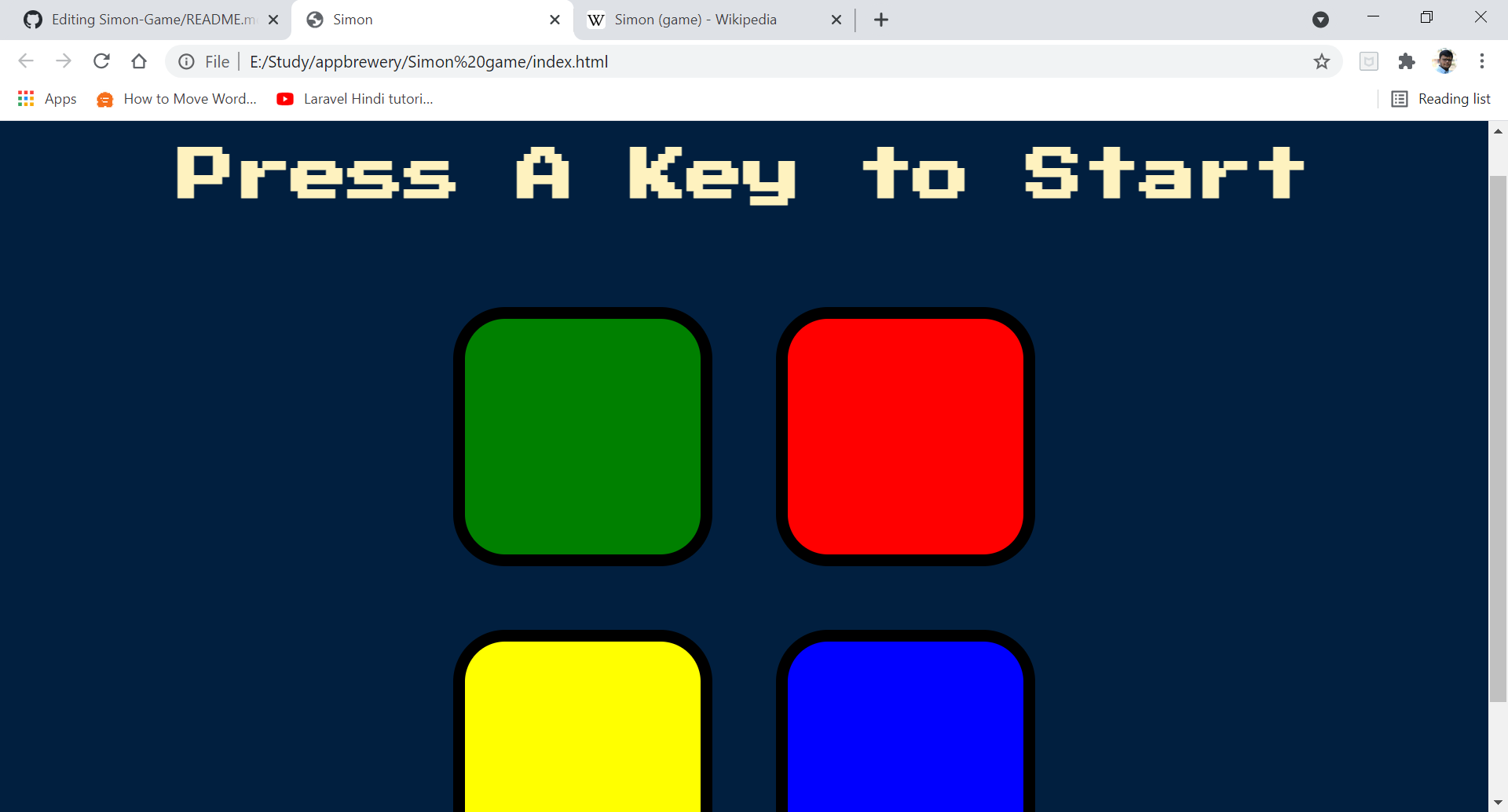This screenshot has height=812, width=1508.
Task: Click the vertical scrollbar thumb
Action: point(1499,438)
